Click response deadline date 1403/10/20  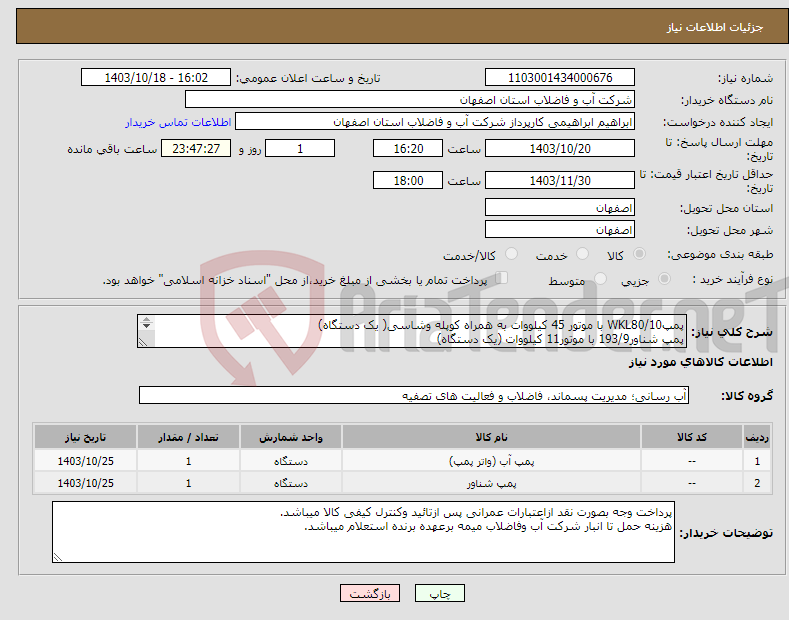(560, 148)
